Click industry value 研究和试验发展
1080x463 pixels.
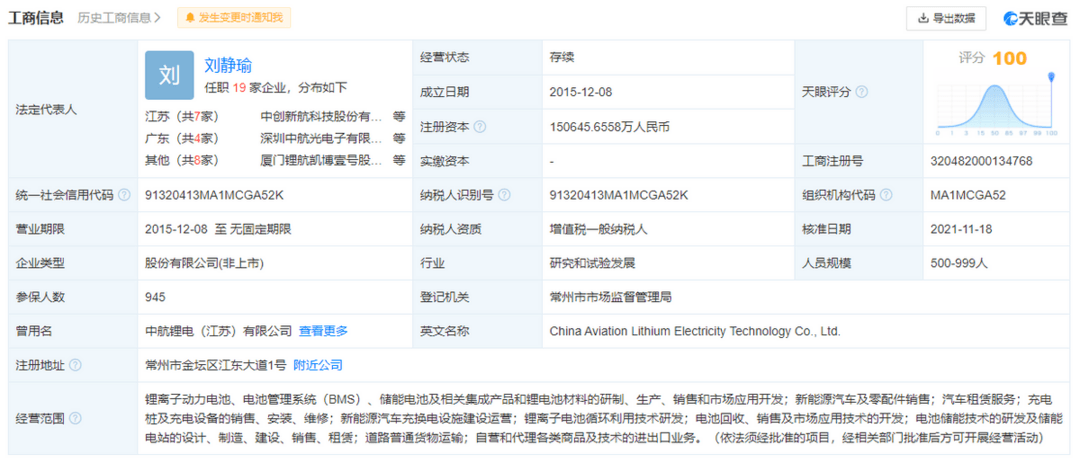592,263
